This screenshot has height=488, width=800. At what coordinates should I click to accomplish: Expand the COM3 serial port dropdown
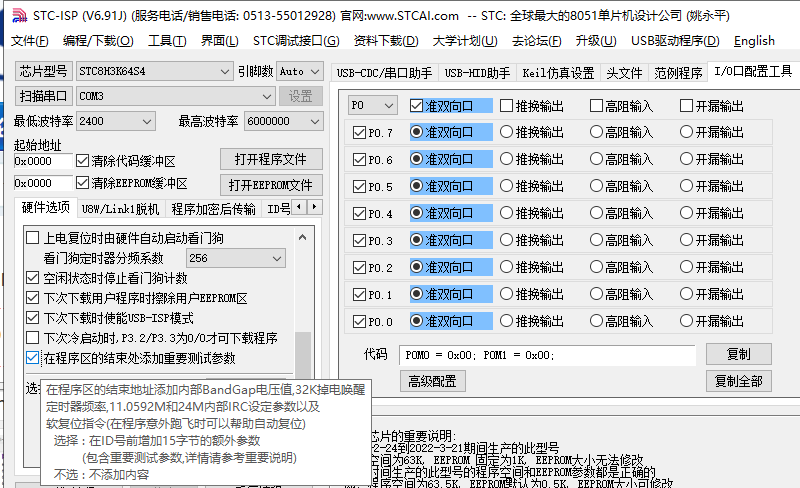click(x=266, y=96)
